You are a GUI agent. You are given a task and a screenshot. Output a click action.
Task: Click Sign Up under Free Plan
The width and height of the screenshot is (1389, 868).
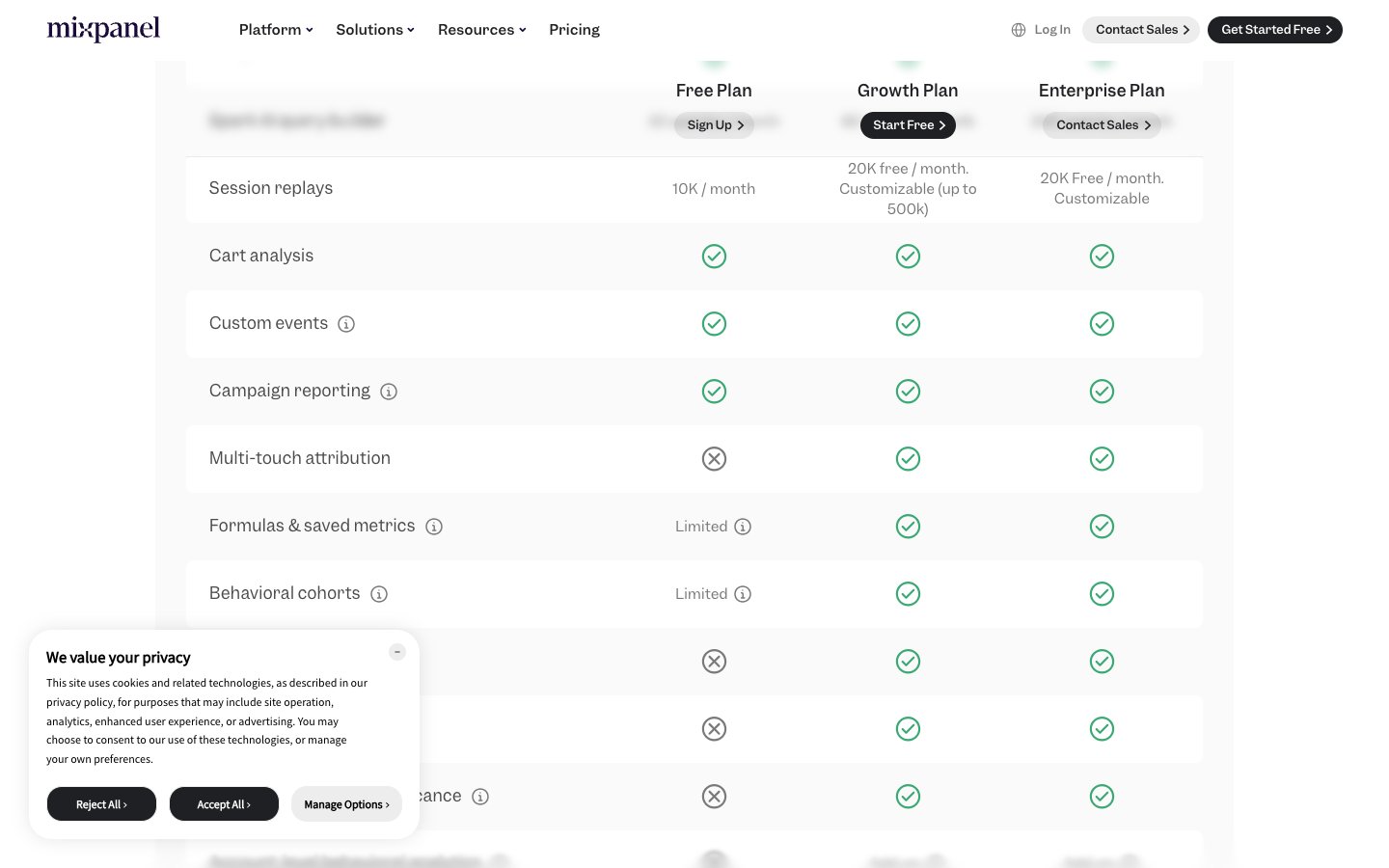click(x=715, y=125)
